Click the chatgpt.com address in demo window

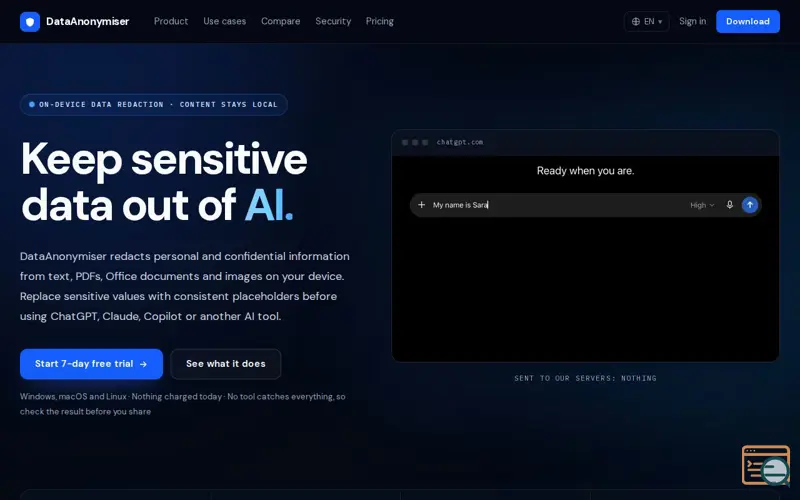pyautogui.click(x=460, y=142)
